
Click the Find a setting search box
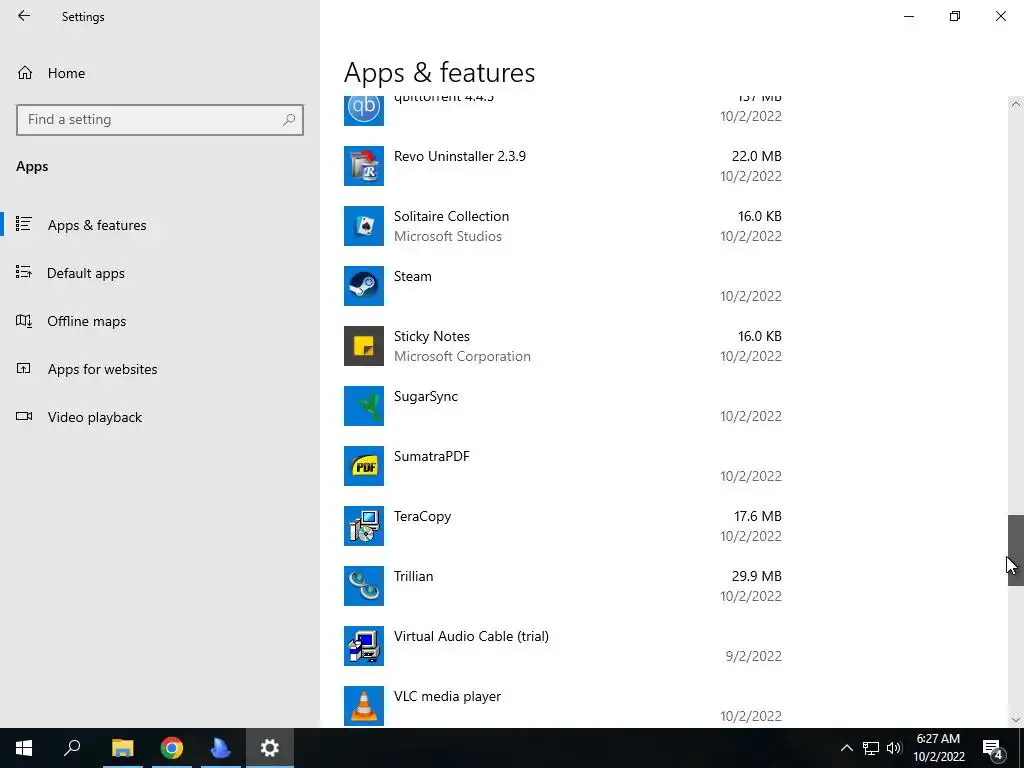click(160, 120)
